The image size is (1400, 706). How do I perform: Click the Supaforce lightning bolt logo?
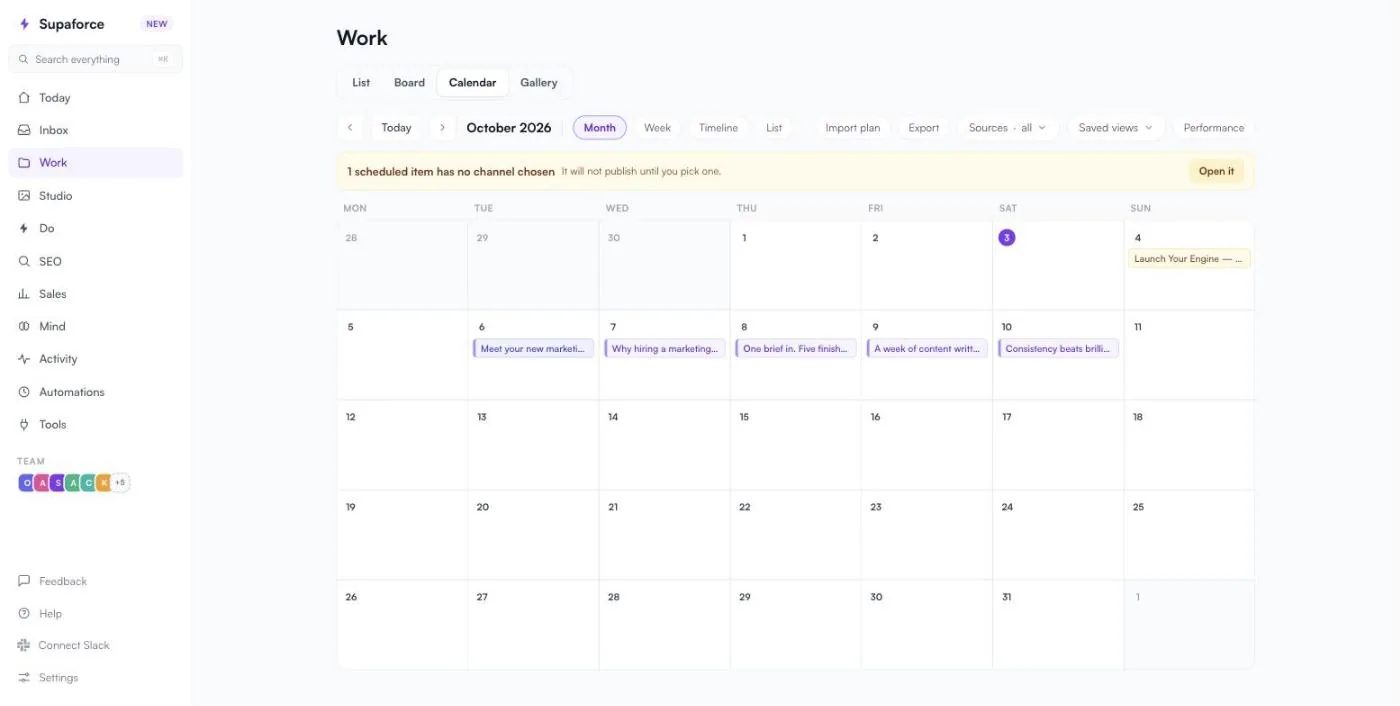coord(25,24)
